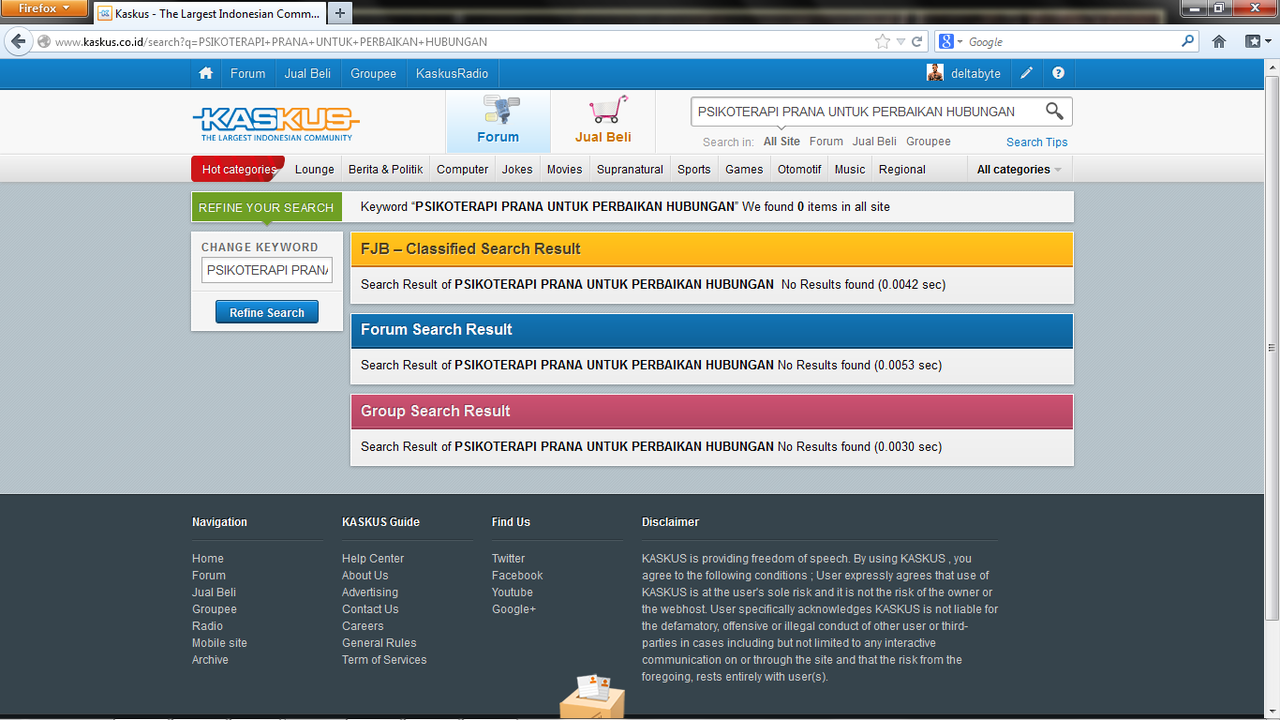The width and height of the screenshot is (1280, 720).
Task: Open Youtube link under Find Us
Action: coord(512,592)
